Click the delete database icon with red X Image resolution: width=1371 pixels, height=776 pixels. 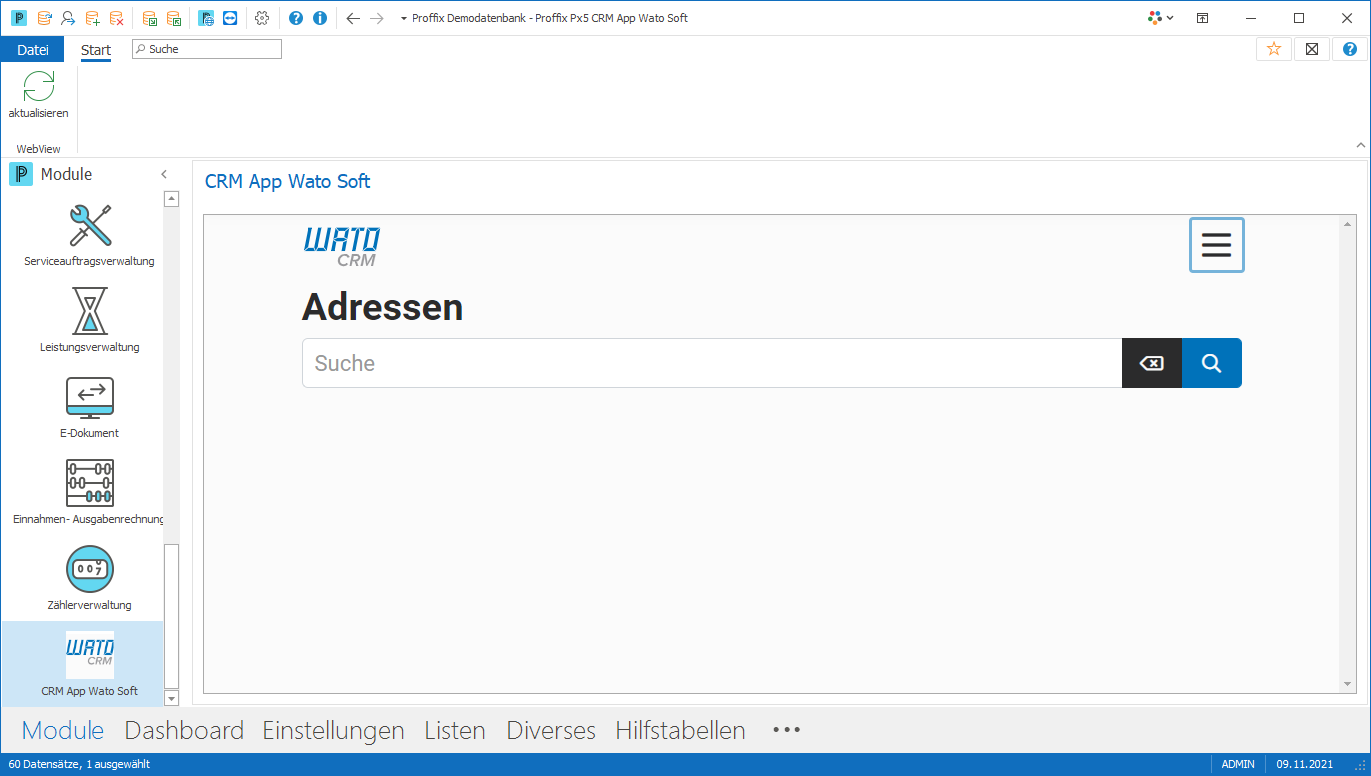[x=117, y=18]
